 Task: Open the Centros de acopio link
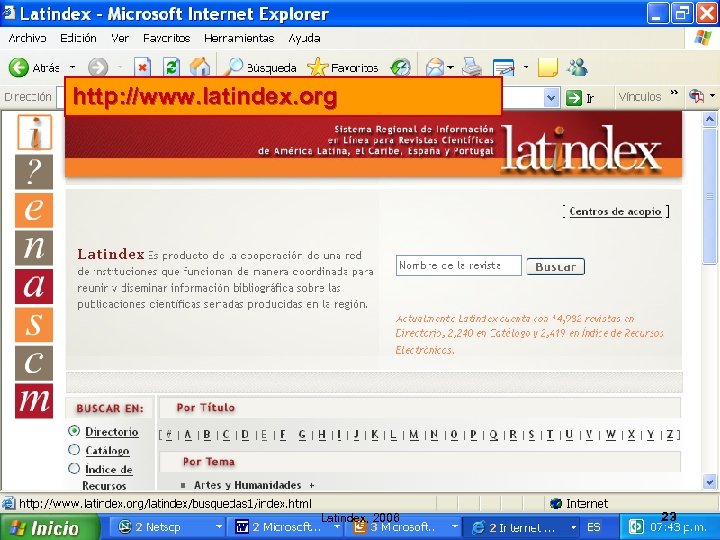[x=615, y=211]
